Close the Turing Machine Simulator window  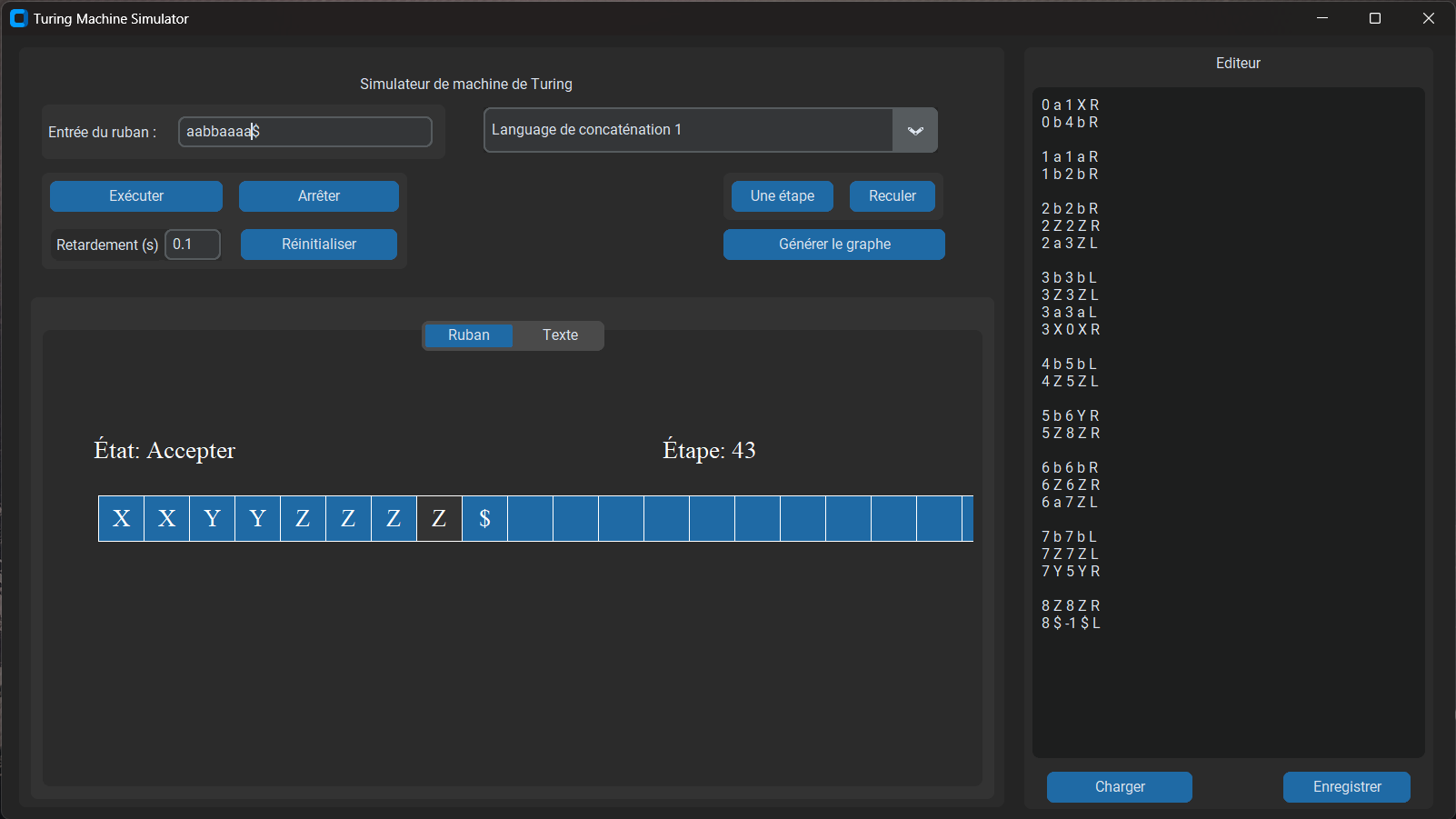coord(1429,18)
